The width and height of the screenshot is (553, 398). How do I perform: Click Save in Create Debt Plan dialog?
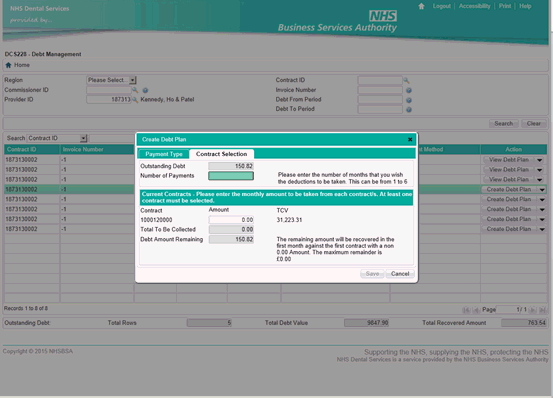tap(372, 274)
